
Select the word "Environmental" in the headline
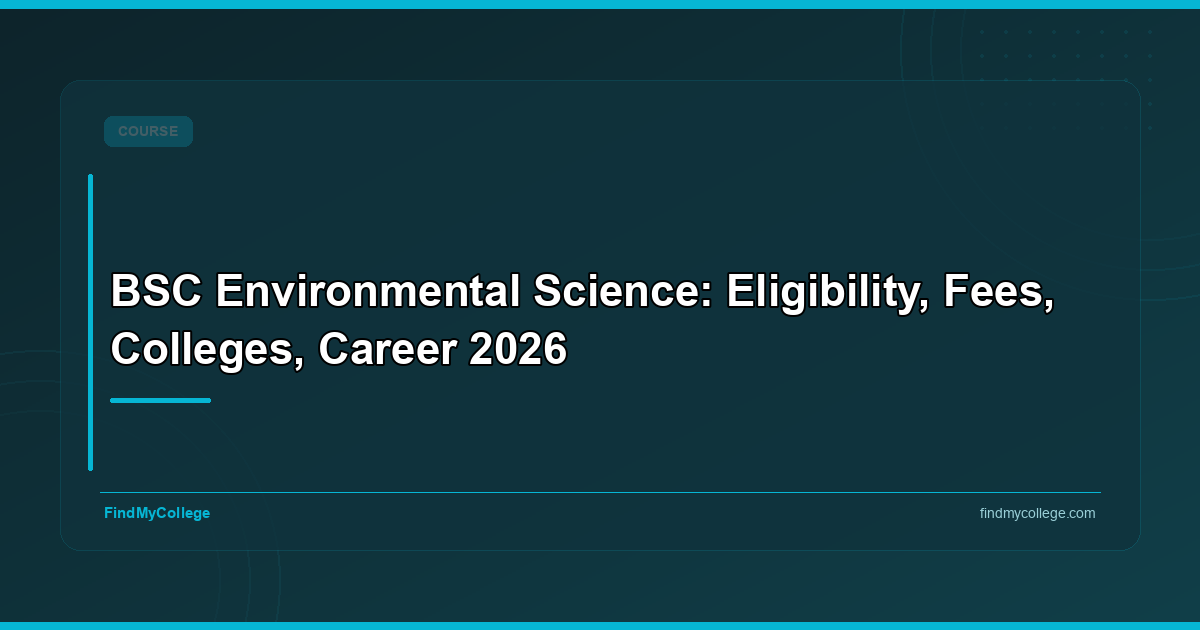point(367,292)
